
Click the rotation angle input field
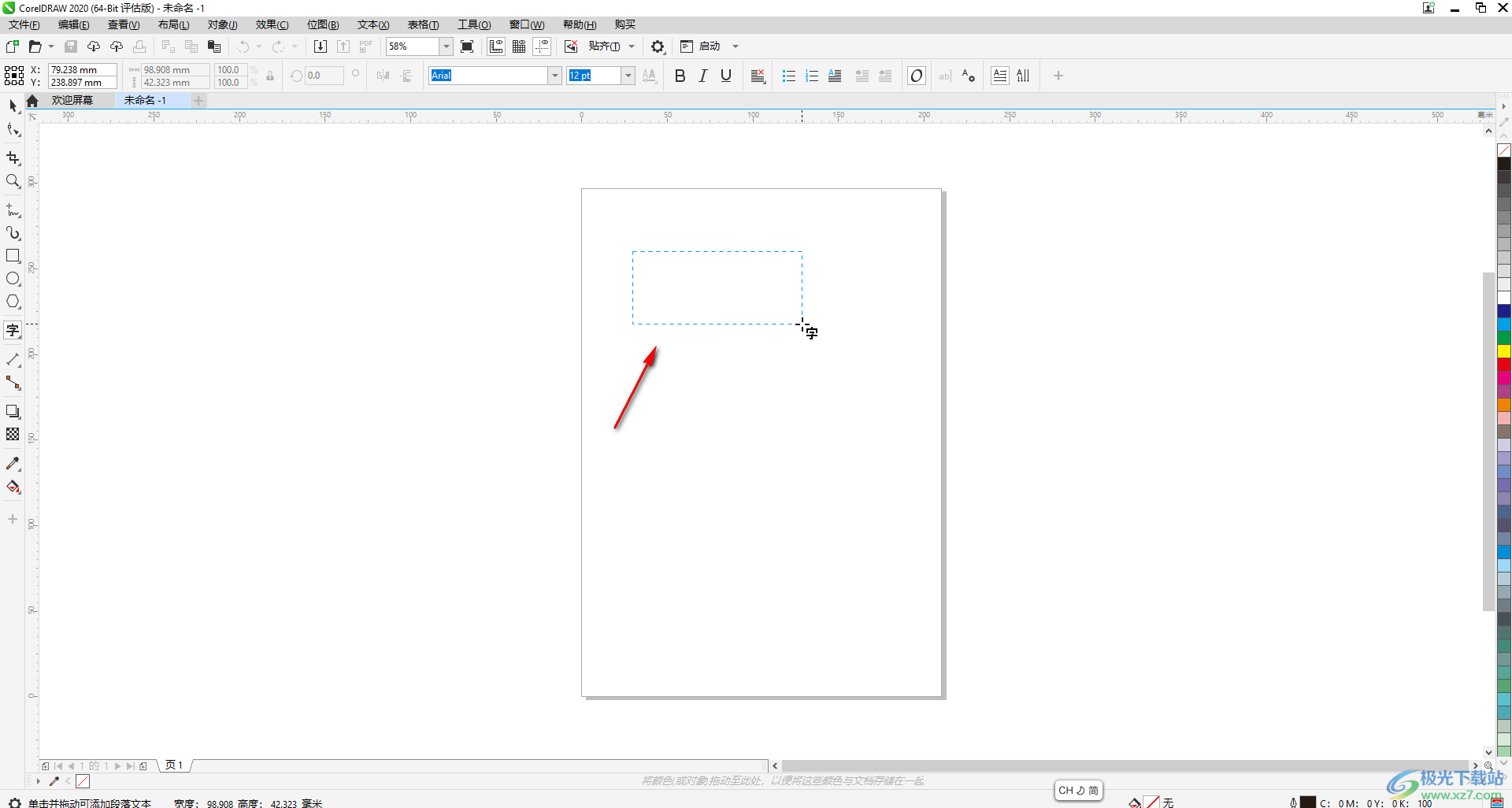coord(324,76)
